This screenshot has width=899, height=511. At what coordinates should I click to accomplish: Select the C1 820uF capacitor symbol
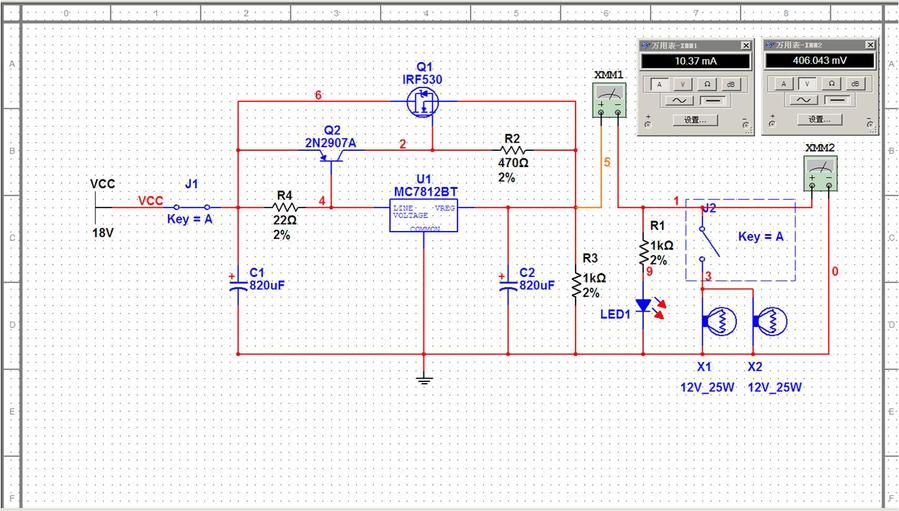click(238, 284)
